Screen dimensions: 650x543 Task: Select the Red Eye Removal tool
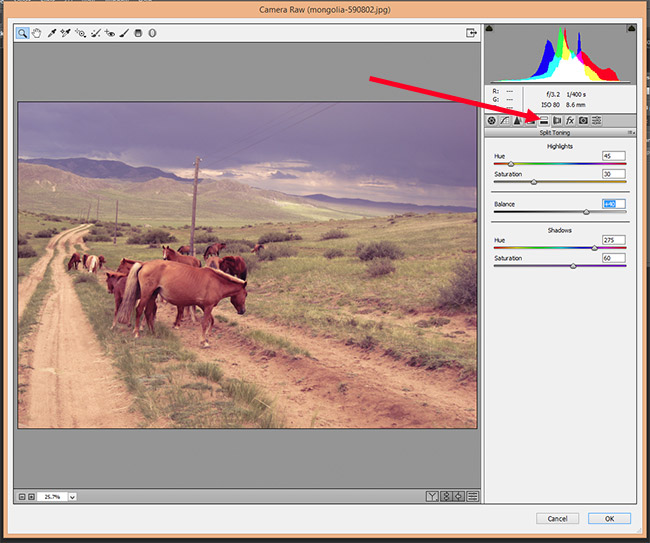[x=110, y=33]
